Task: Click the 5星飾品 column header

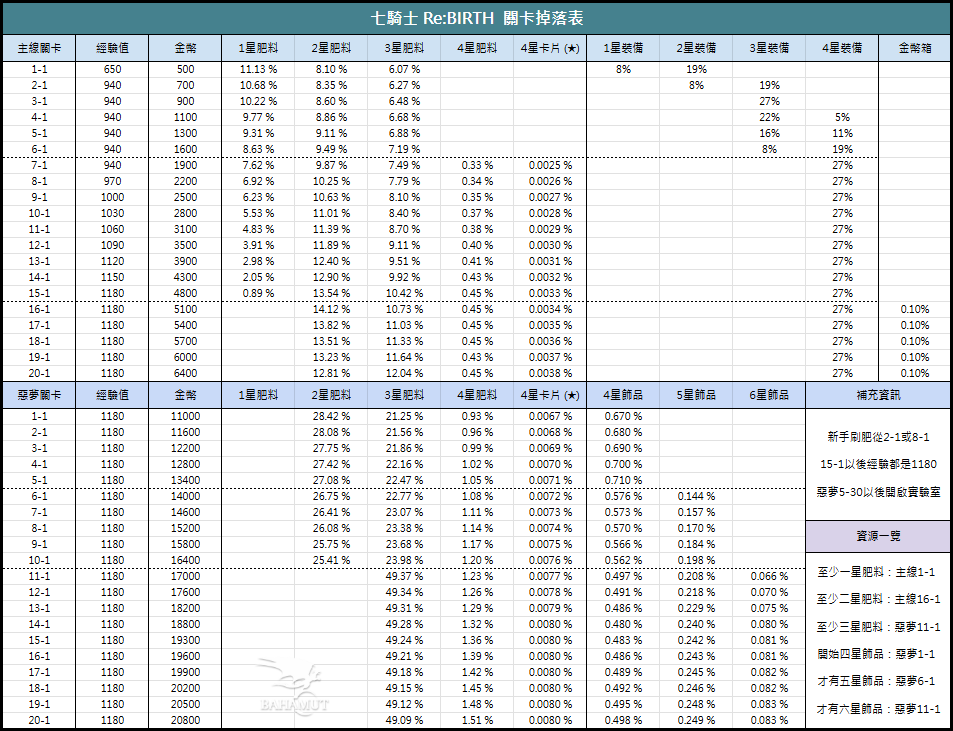Action: click(x=696, y=395)
